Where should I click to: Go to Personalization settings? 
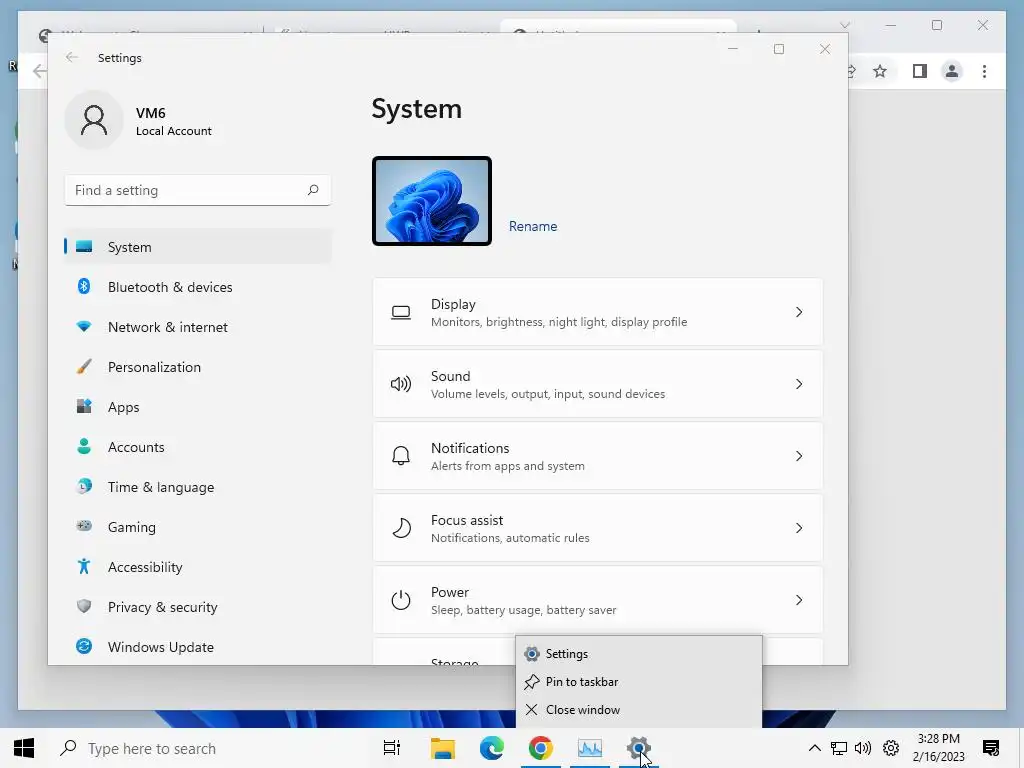(x=198, y=367)
